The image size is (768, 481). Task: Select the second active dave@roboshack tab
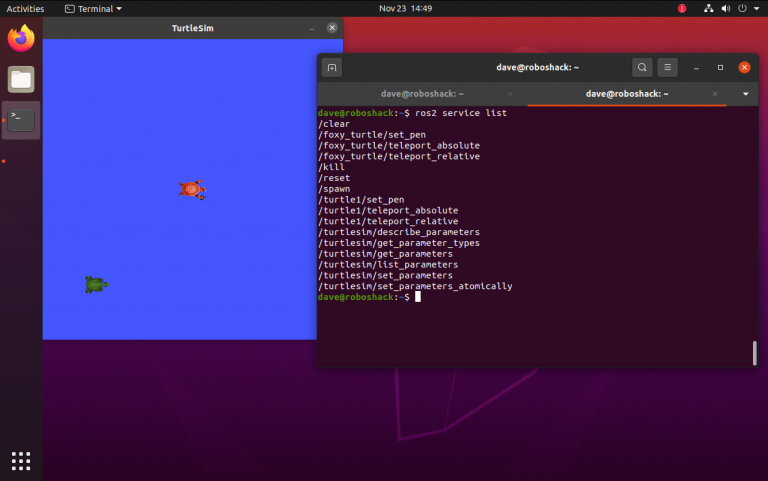[x=626, y=93]
